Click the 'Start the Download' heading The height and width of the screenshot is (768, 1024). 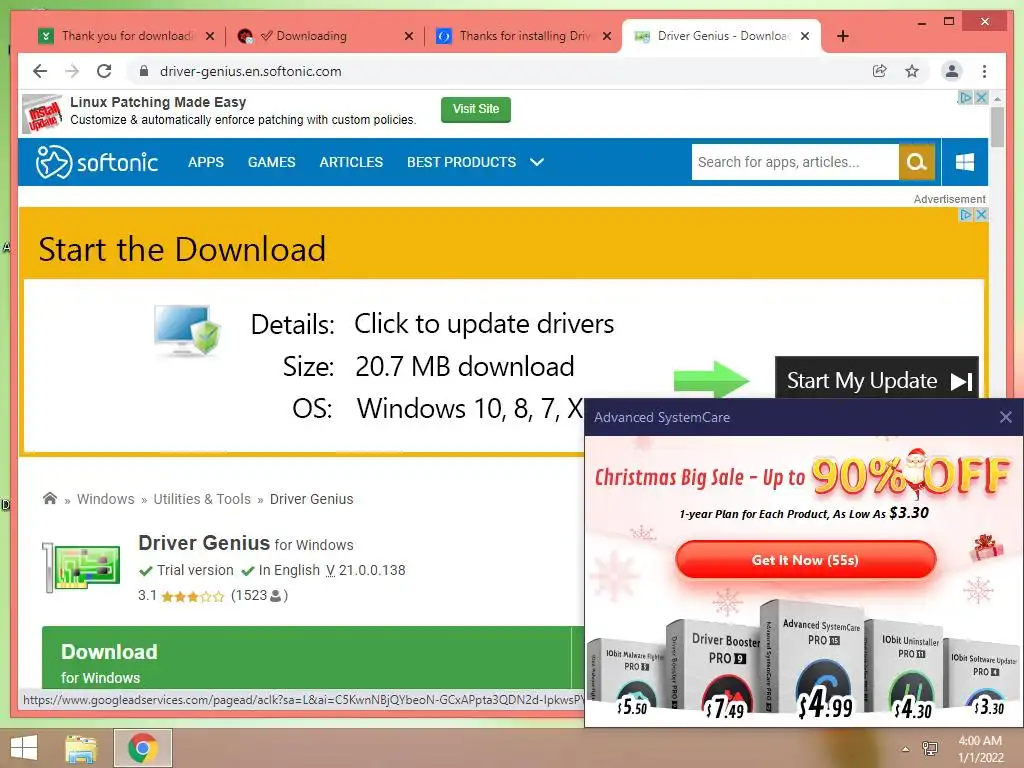(x=182, y=249)
